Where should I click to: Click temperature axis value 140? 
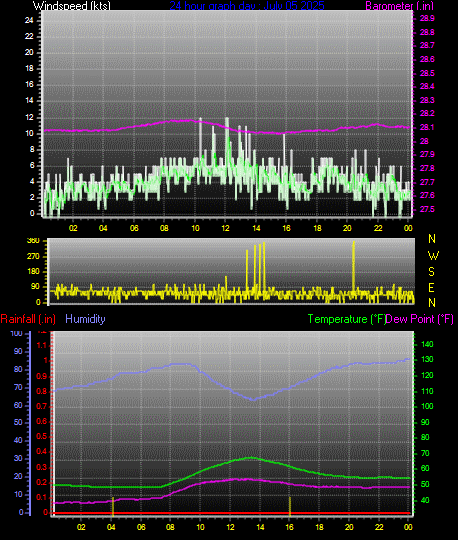coord(427,344)
